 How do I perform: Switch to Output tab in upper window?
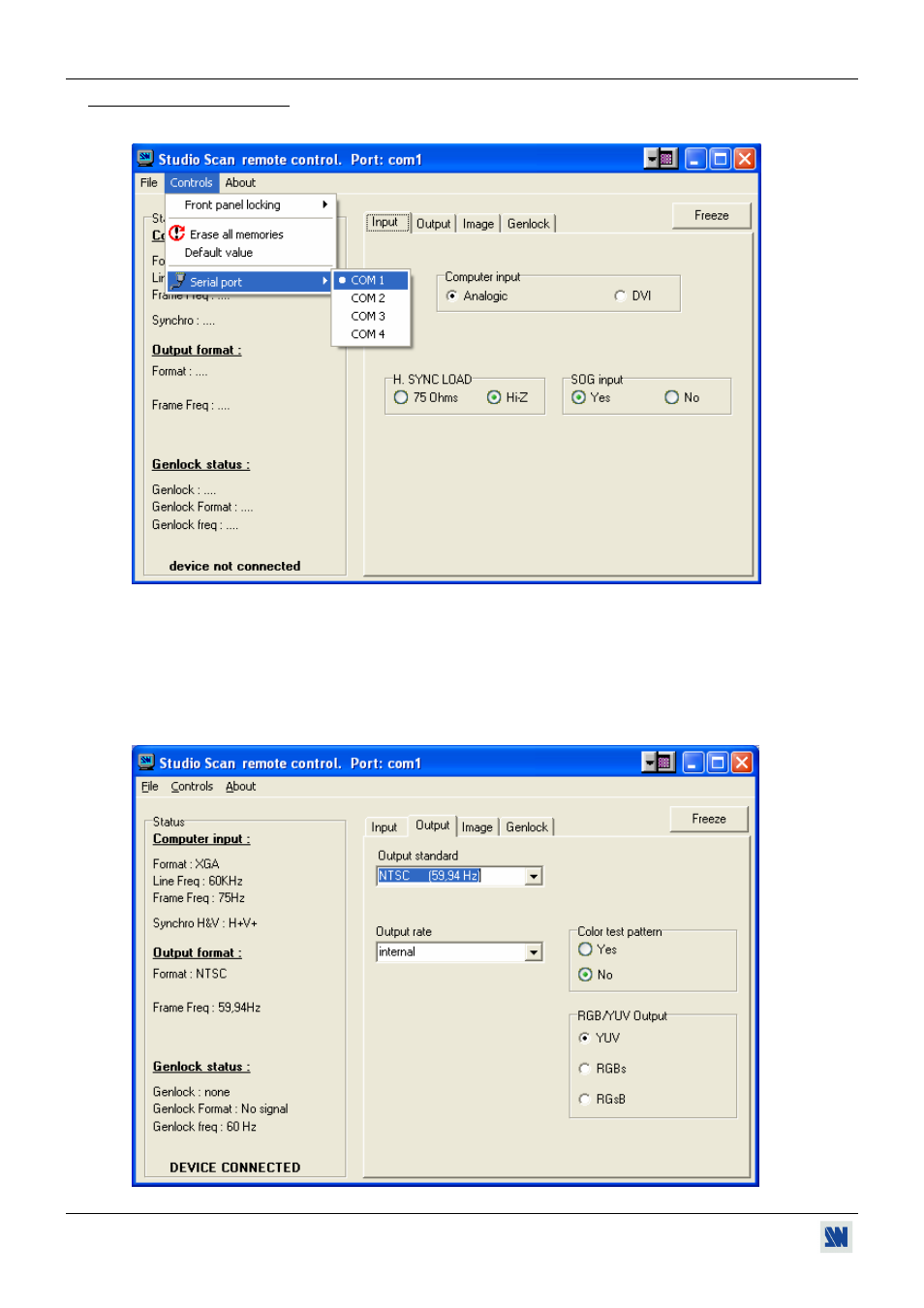(x=434, y=224)
